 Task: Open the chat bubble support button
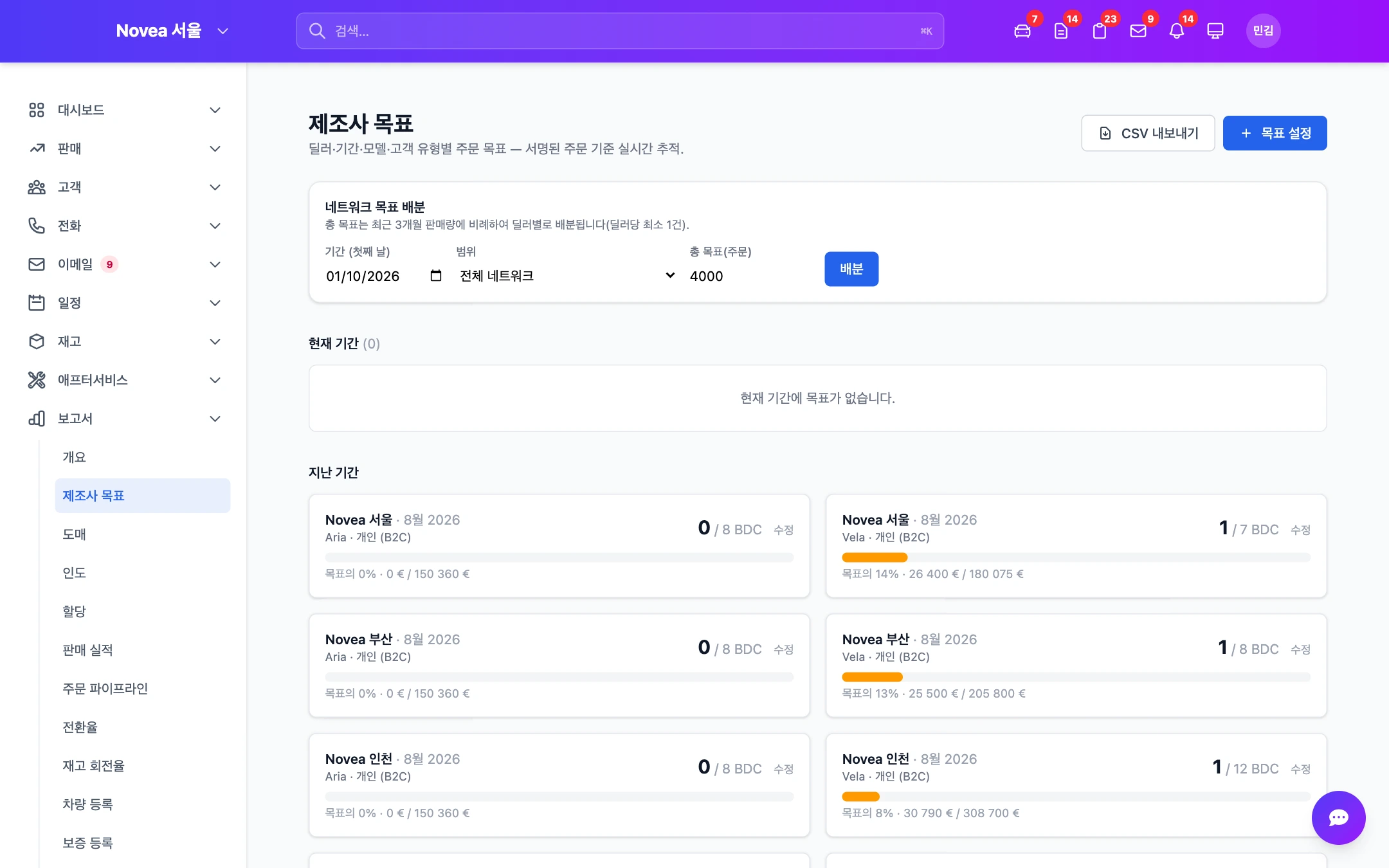point(1338,817)
